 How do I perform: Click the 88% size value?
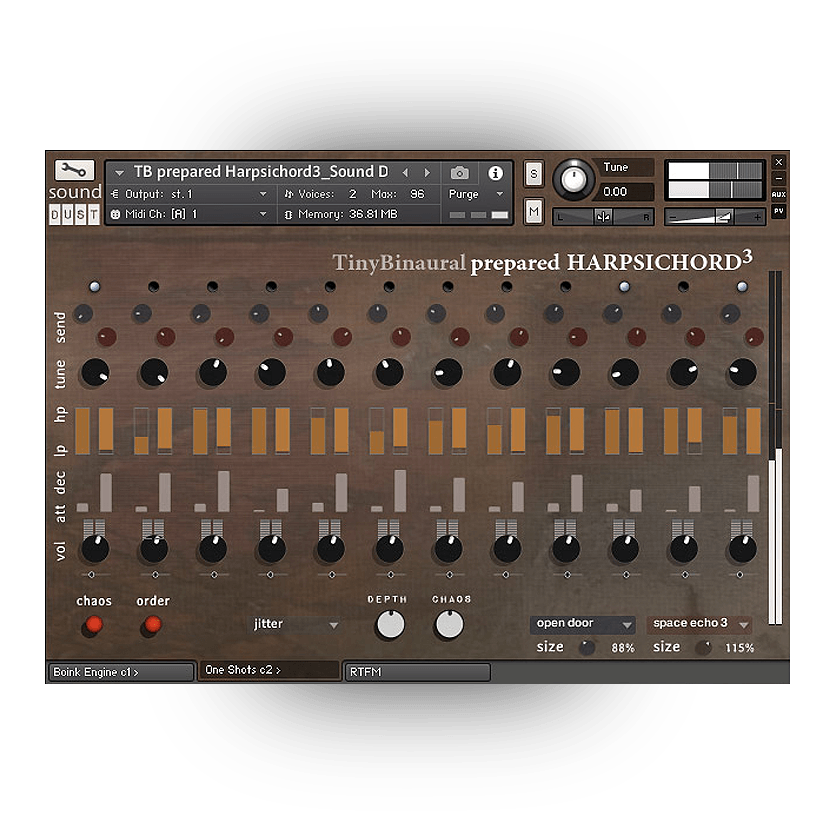click(623, 648)
